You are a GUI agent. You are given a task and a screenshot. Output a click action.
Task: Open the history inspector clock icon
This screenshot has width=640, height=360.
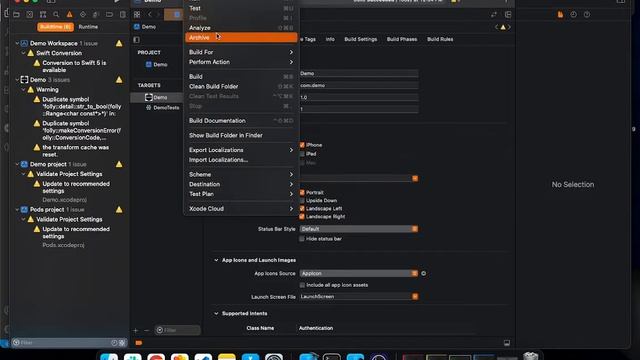pos(573,15)
